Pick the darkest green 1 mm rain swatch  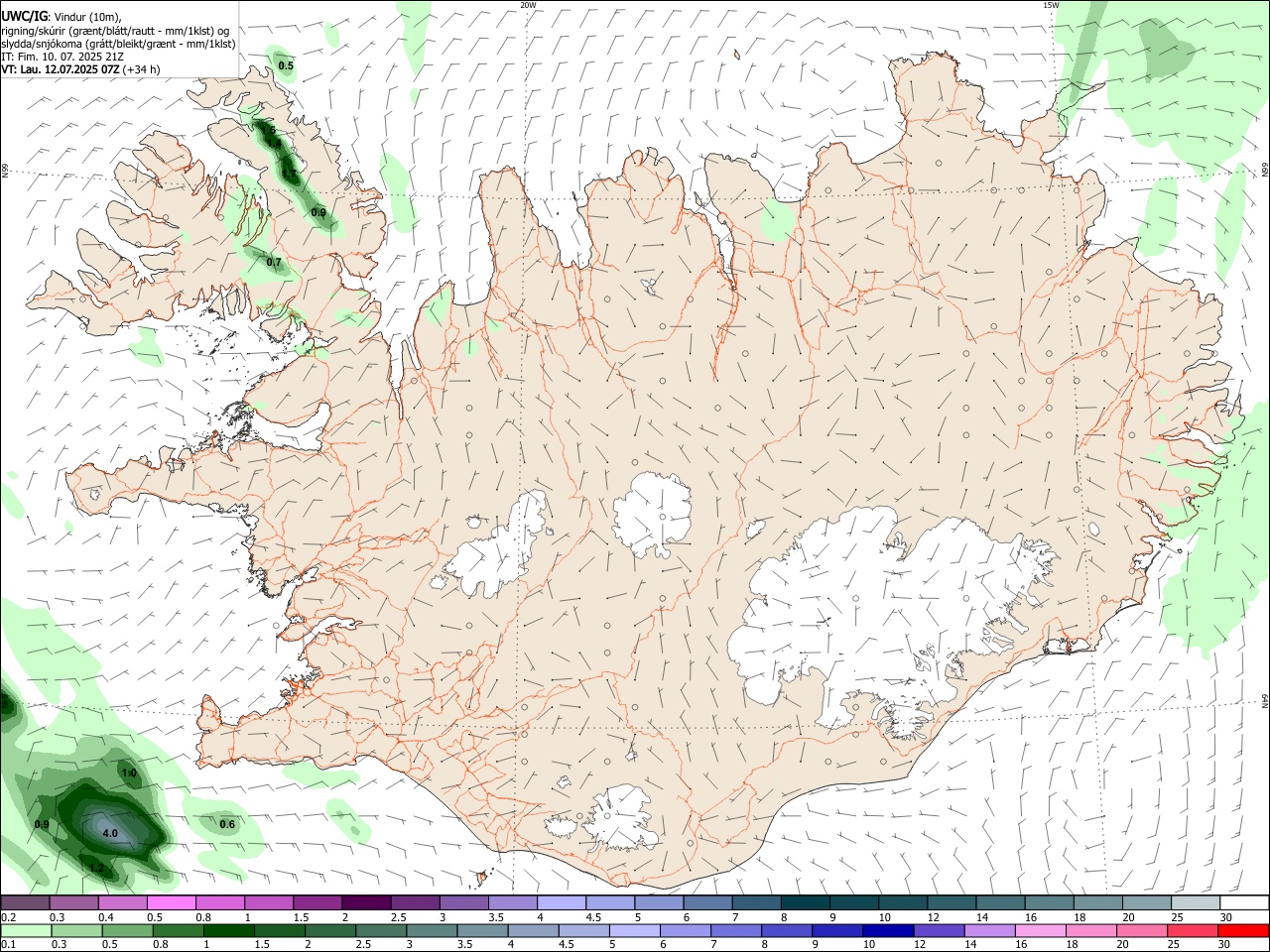[x=229, y=930]
